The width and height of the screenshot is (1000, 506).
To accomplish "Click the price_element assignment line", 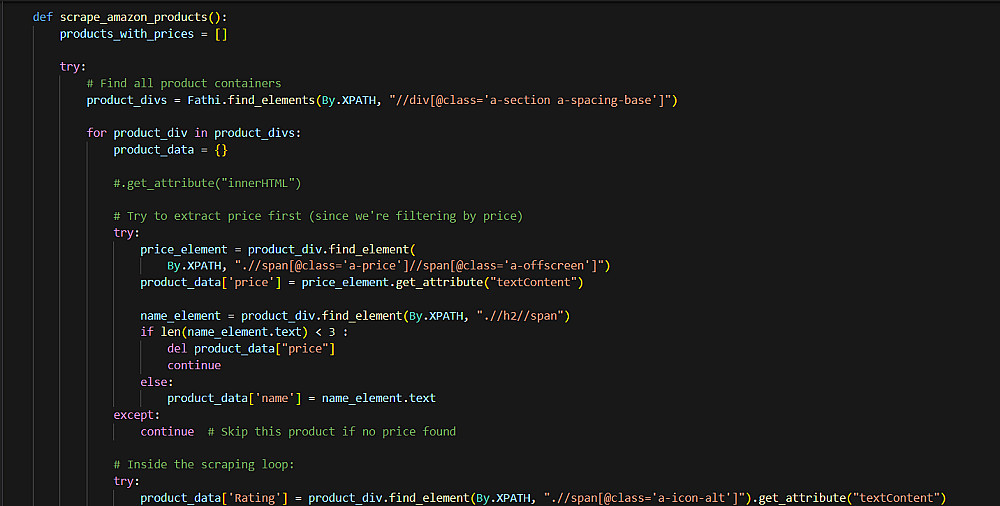I will pyautogui.click(x=278, y=249).
